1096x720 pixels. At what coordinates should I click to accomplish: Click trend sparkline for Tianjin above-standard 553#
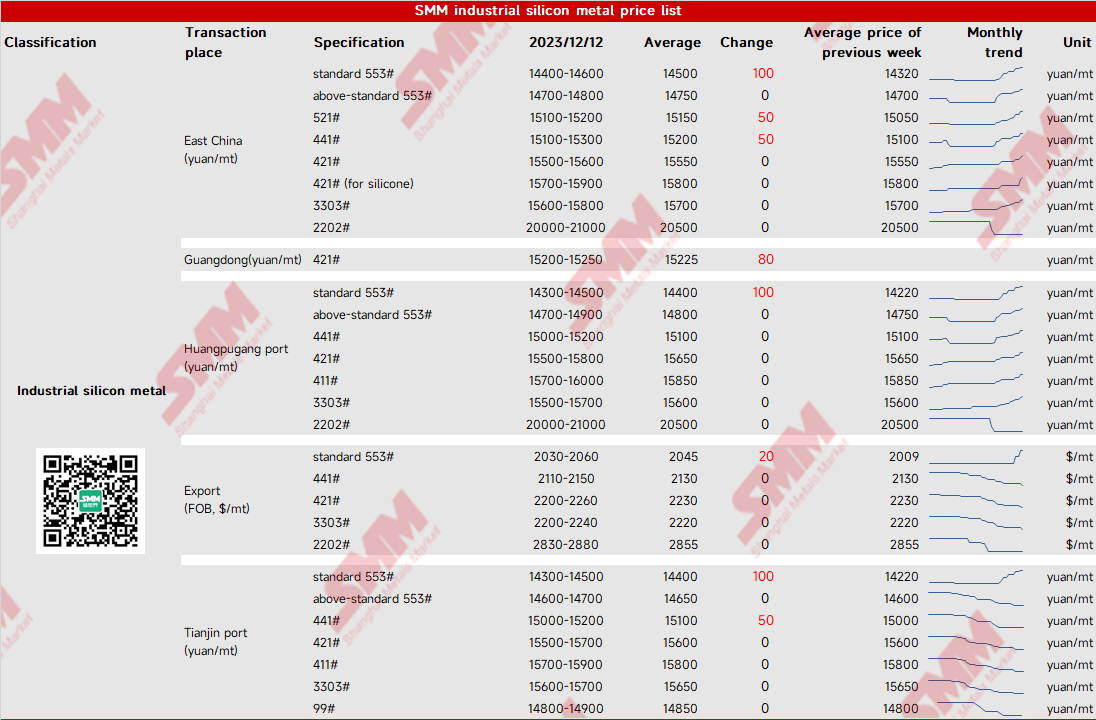click(x=976, y=599)
